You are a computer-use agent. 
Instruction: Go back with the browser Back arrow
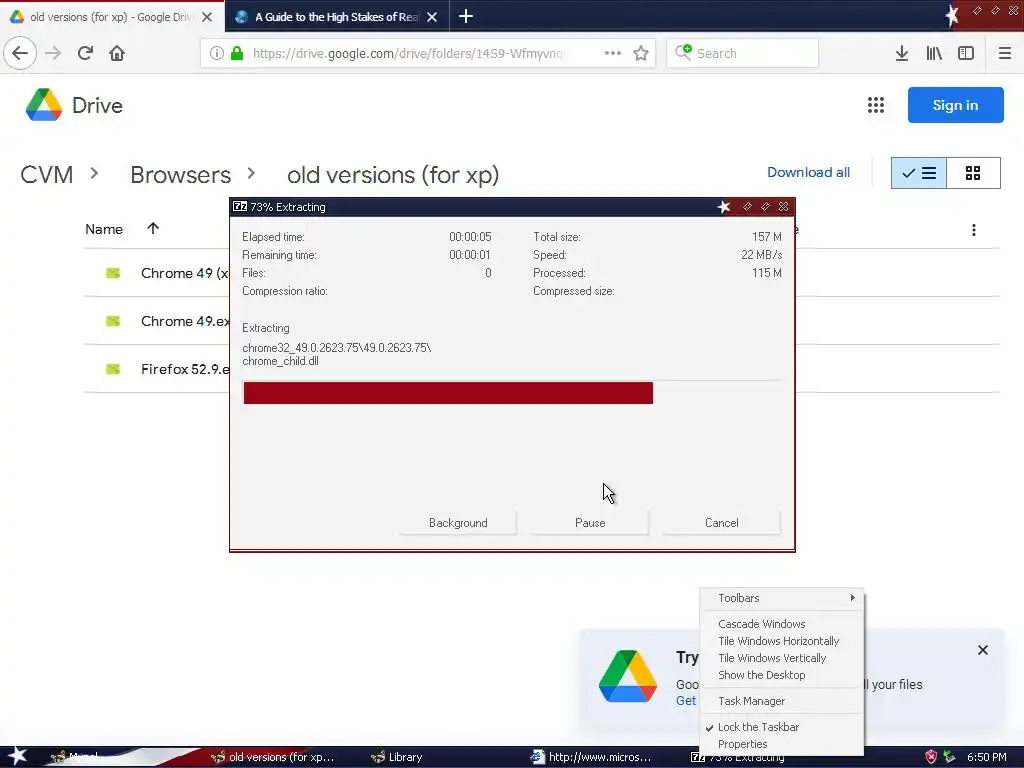pyautogui.click(x=20, y=53)
